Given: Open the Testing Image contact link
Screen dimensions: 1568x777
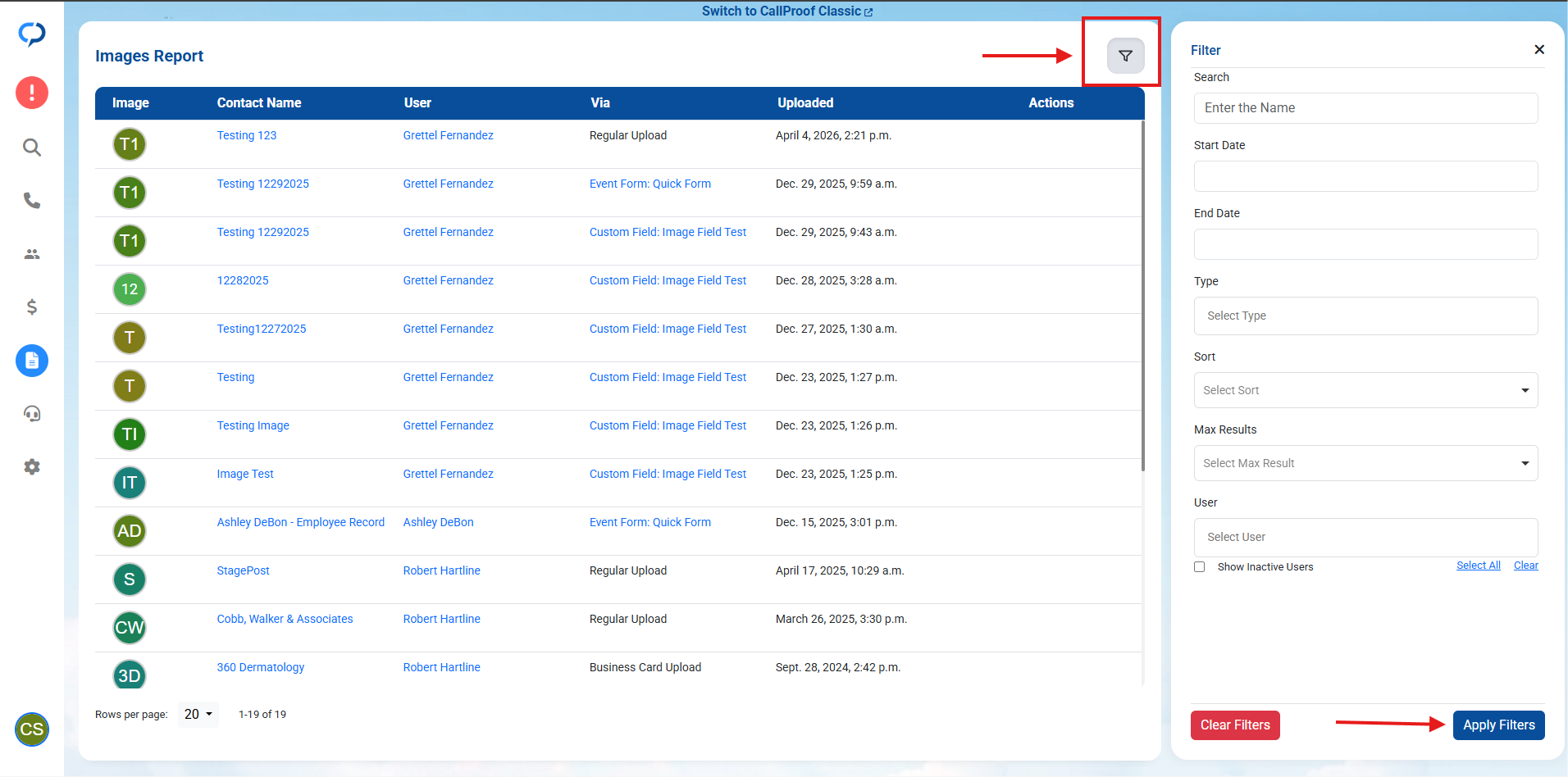Looking at the screenshot, I should pyautogui.click(x=253, y=425).
